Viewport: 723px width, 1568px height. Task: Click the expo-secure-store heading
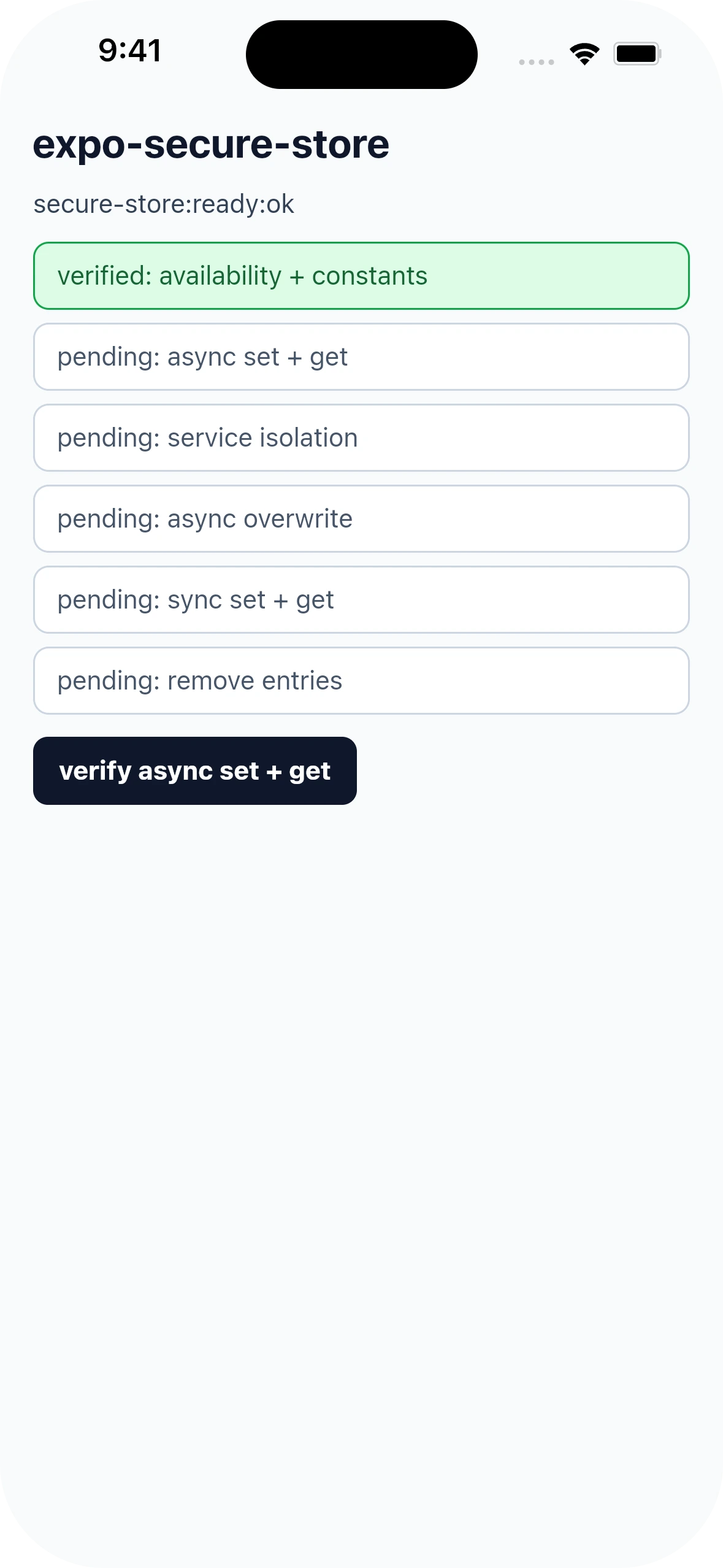point(211,145)
